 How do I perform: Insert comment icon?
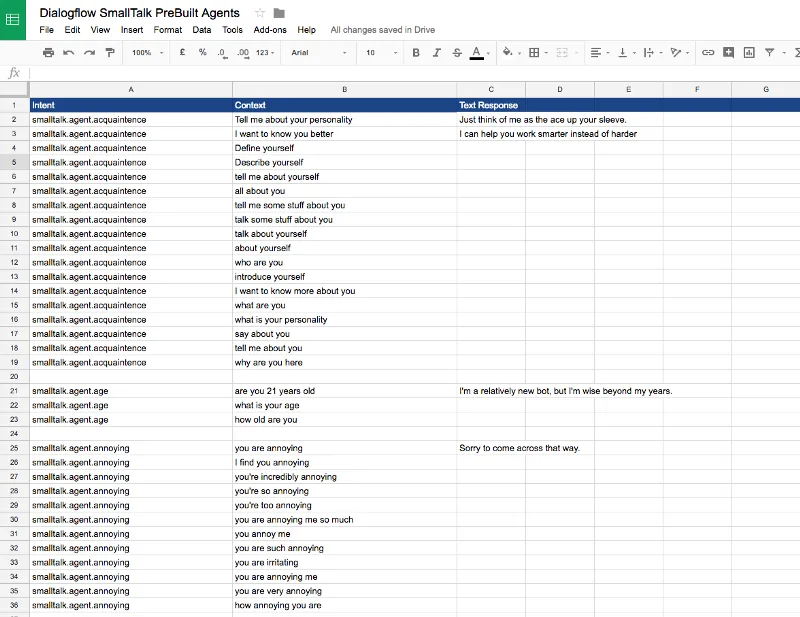pyautogui.click(x=729, y=52)
